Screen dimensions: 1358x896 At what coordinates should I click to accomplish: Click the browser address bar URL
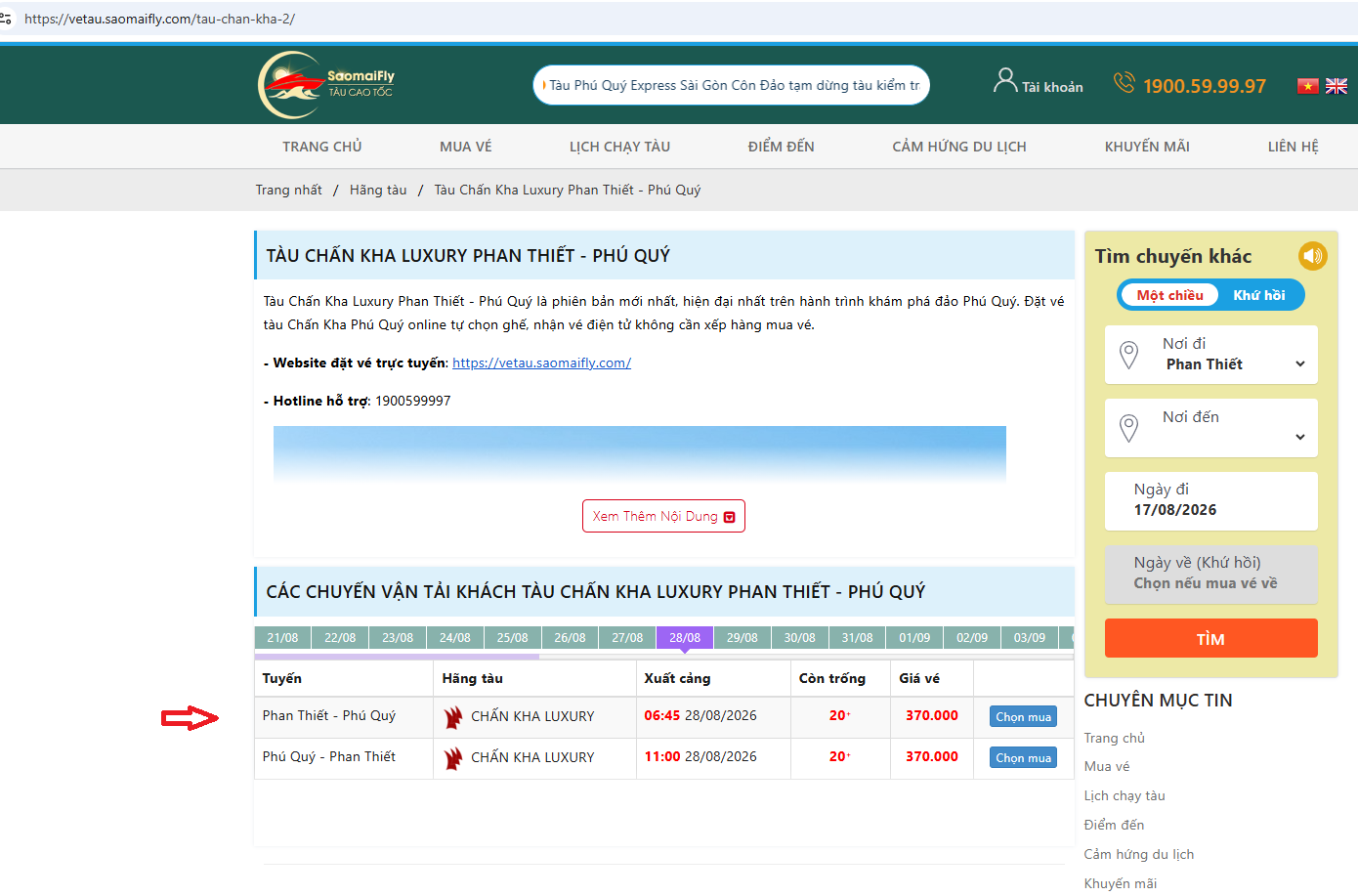[159, 19]
